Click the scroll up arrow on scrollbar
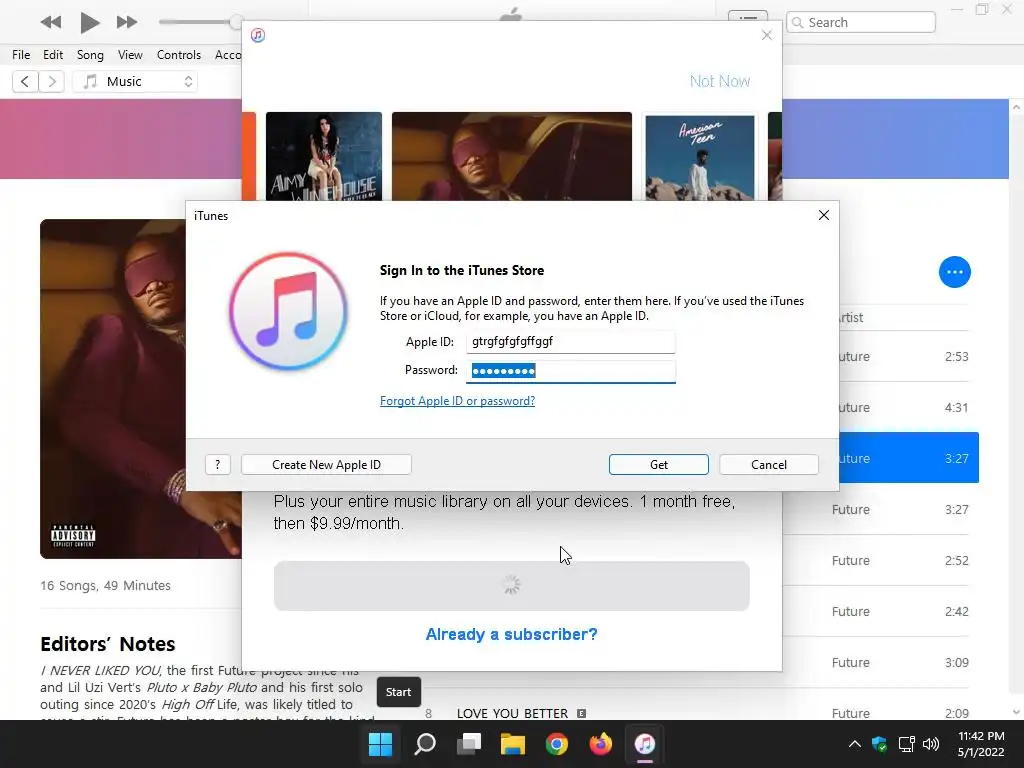This screenshot has width=1024, height=768. 1016,107
